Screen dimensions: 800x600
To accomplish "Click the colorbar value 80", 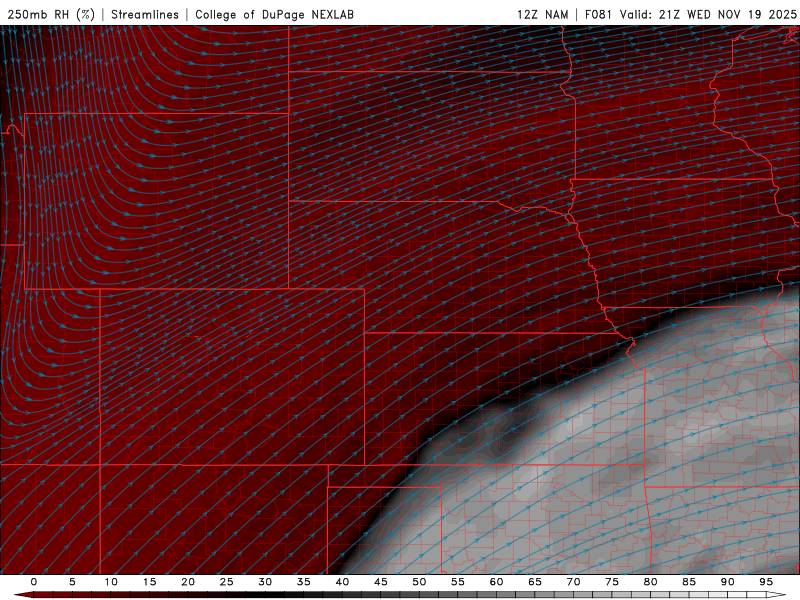I will [650, 582].
